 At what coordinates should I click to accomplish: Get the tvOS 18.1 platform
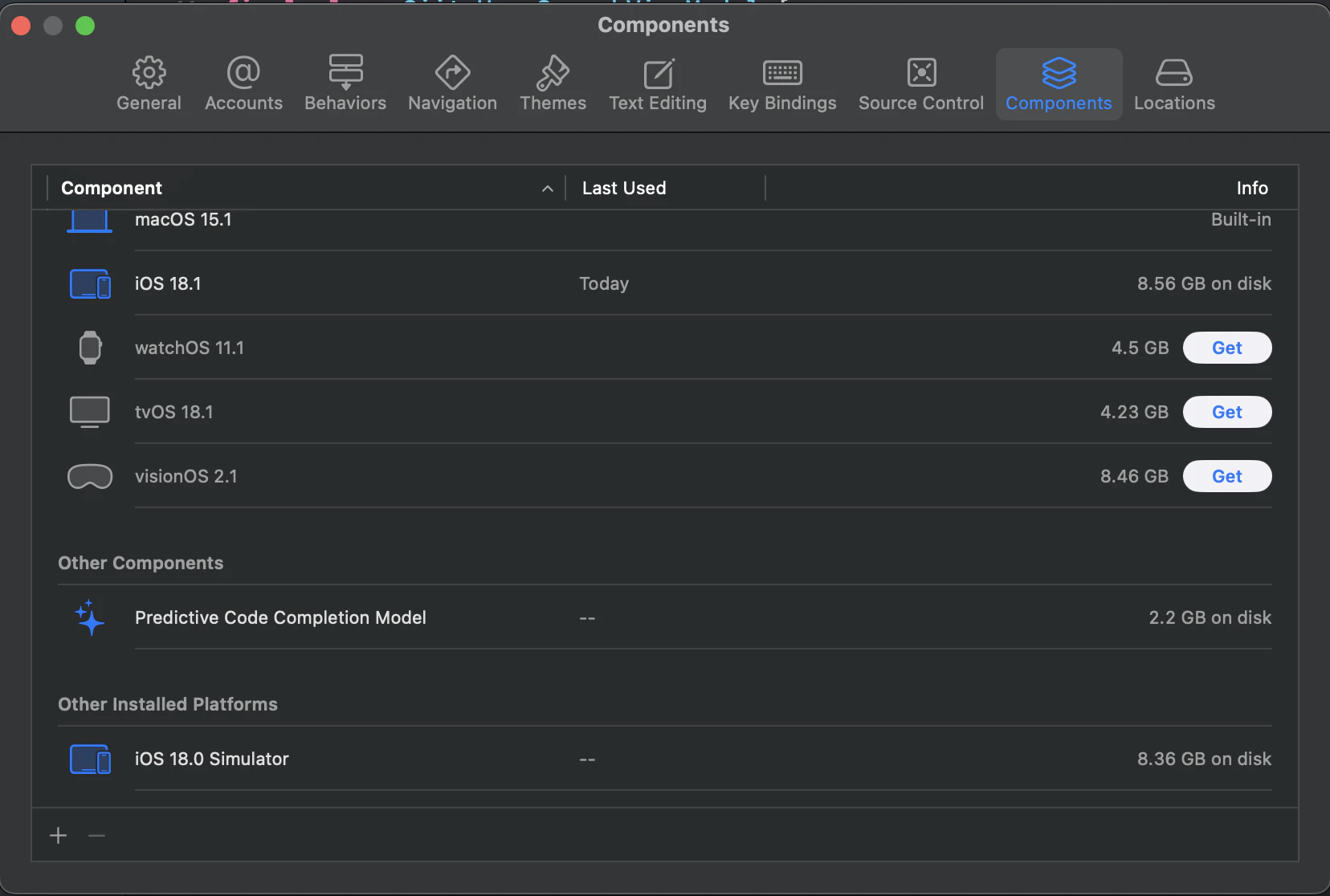[x=1227, y=412]
